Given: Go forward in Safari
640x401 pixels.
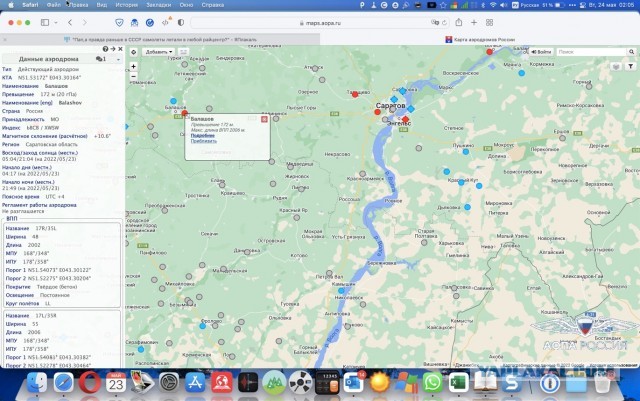Looking at the screenshot, I should (x=84, y=23).
